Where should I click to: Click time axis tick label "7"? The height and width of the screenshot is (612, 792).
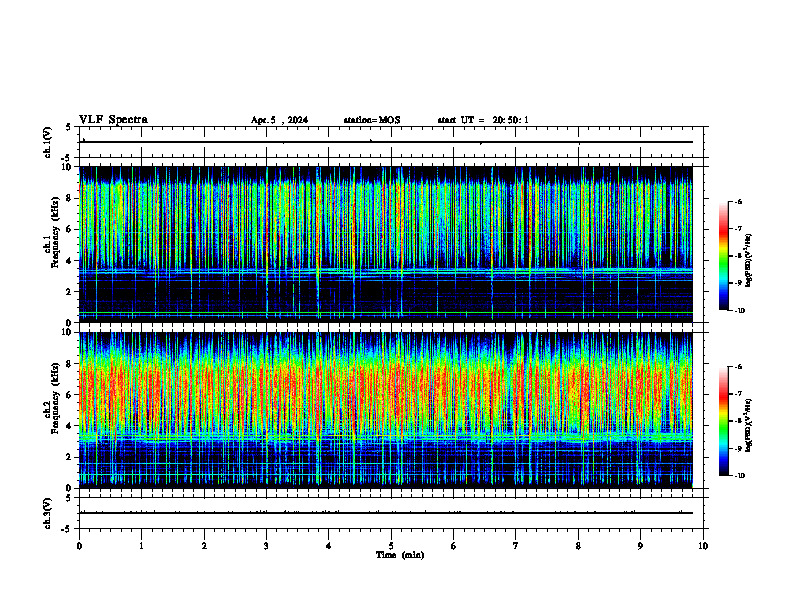tap(516, 546)
